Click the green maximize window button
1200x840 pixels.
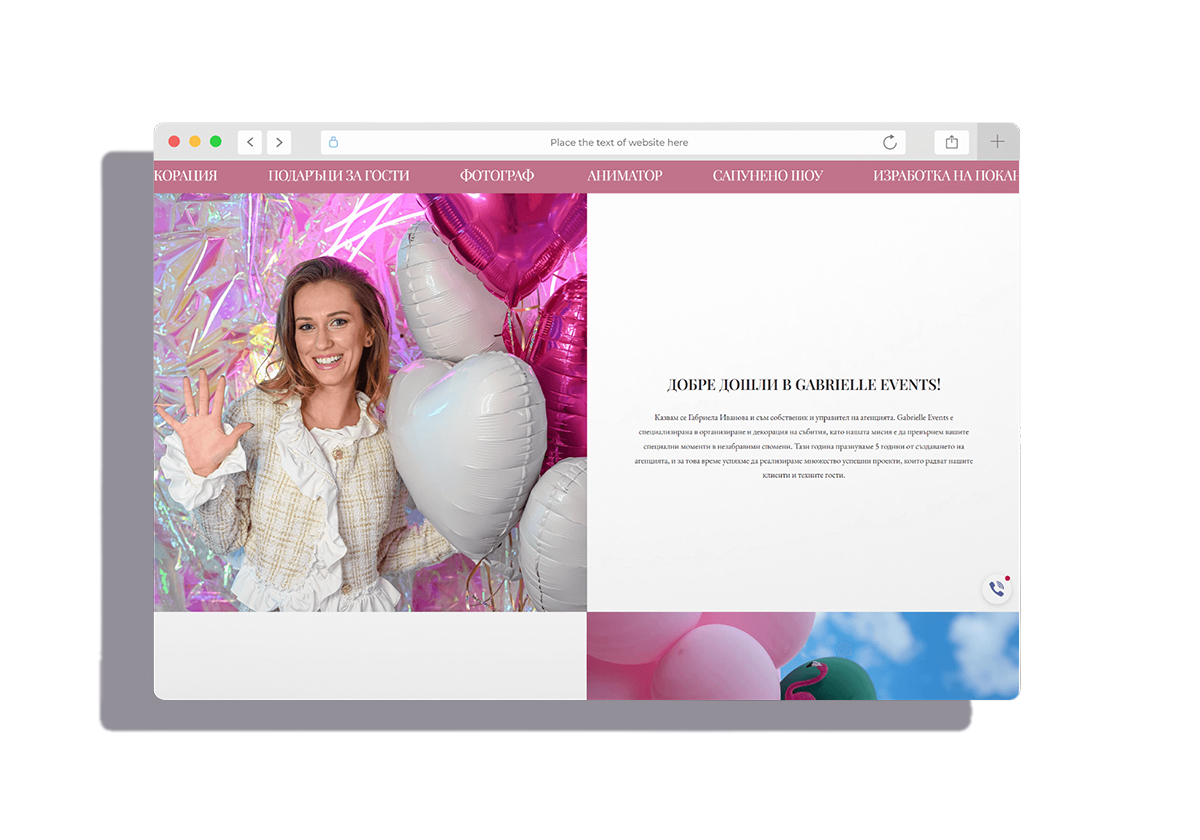(216, 142)
